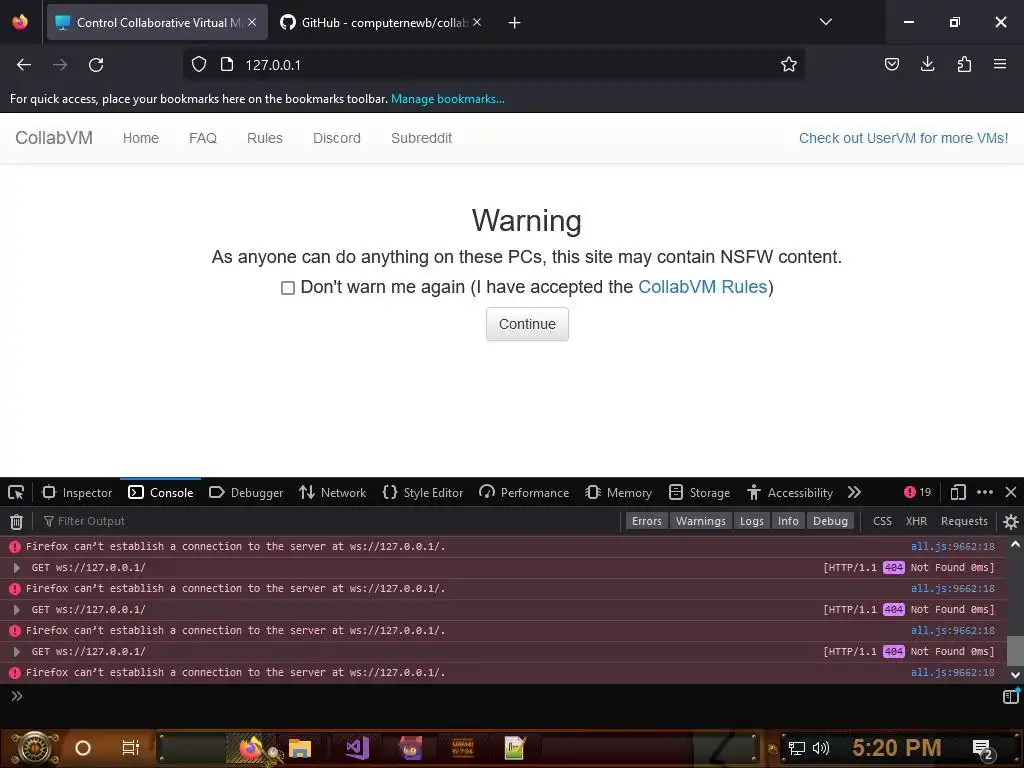This screenshot has width=1024, height=768.
Task: Open the Manage bookmarks link
Action: (447, 99)
